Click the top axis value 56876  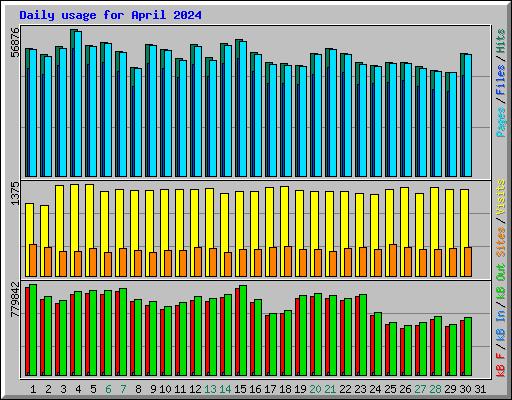point(15,42)
